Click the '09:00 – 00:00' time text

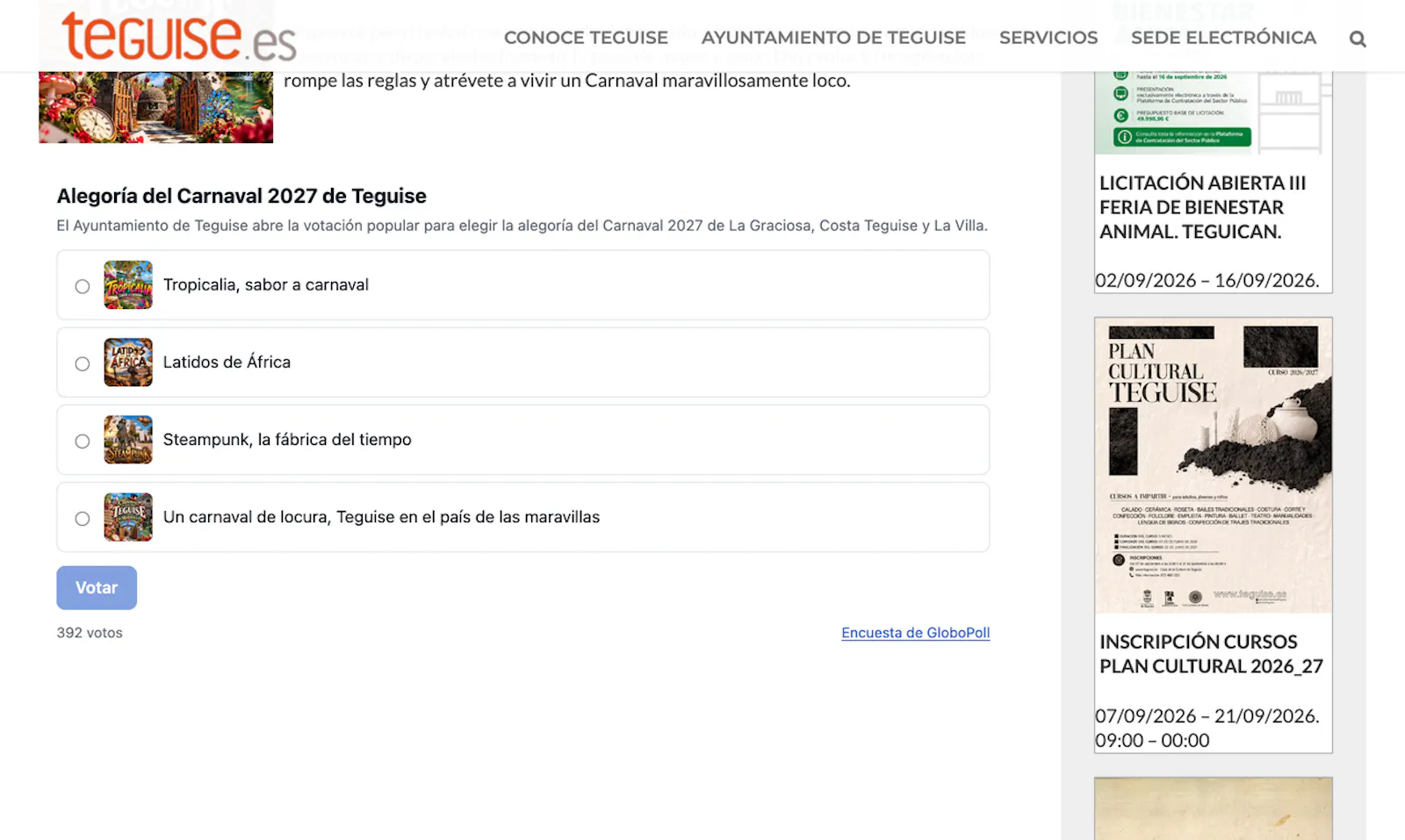1152,740
